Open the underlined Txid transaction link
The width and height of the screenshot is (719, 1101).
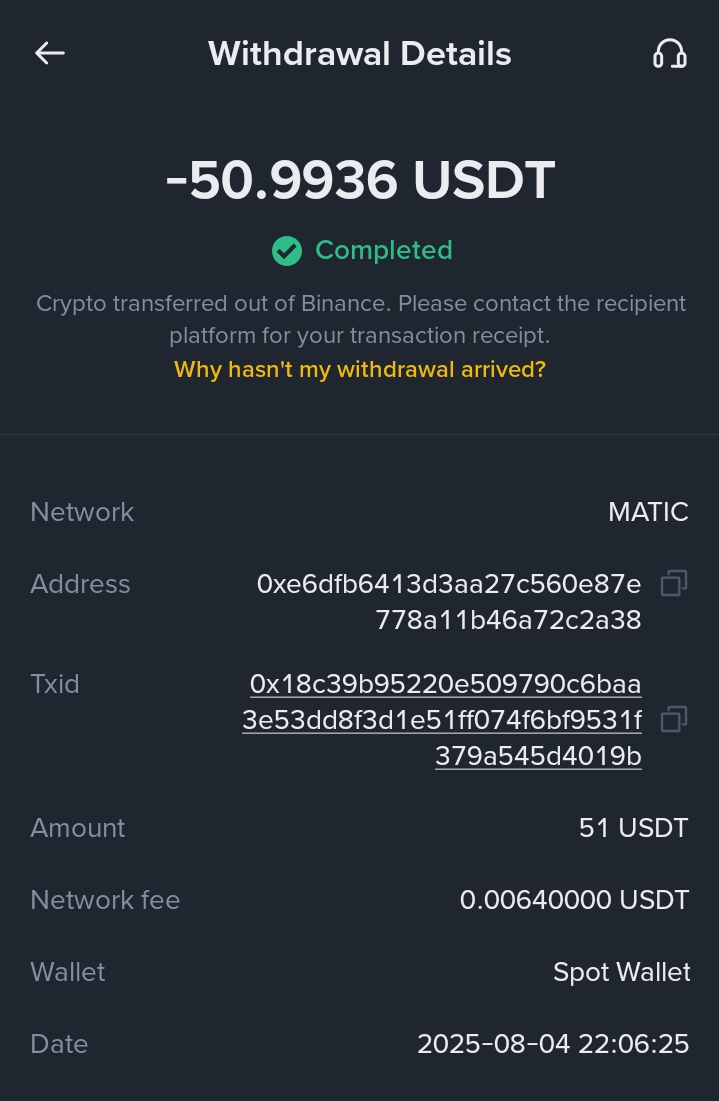(x=442, y=720)
